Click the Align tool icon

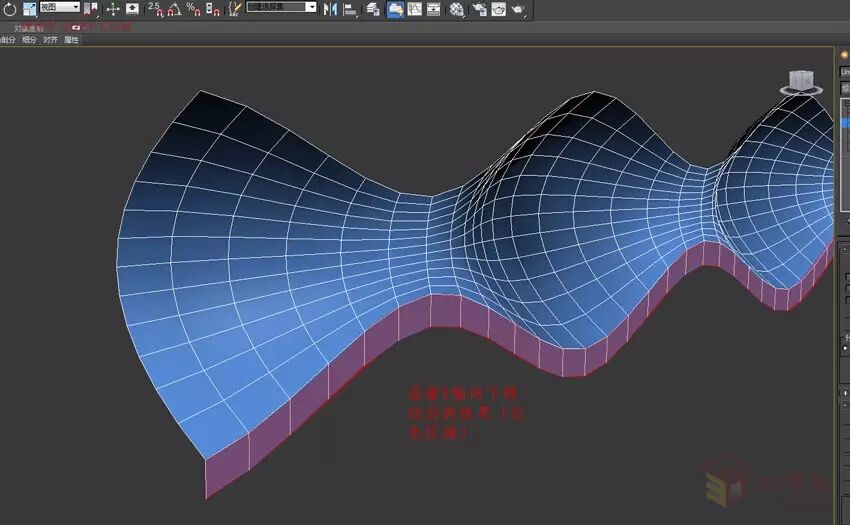350,9
